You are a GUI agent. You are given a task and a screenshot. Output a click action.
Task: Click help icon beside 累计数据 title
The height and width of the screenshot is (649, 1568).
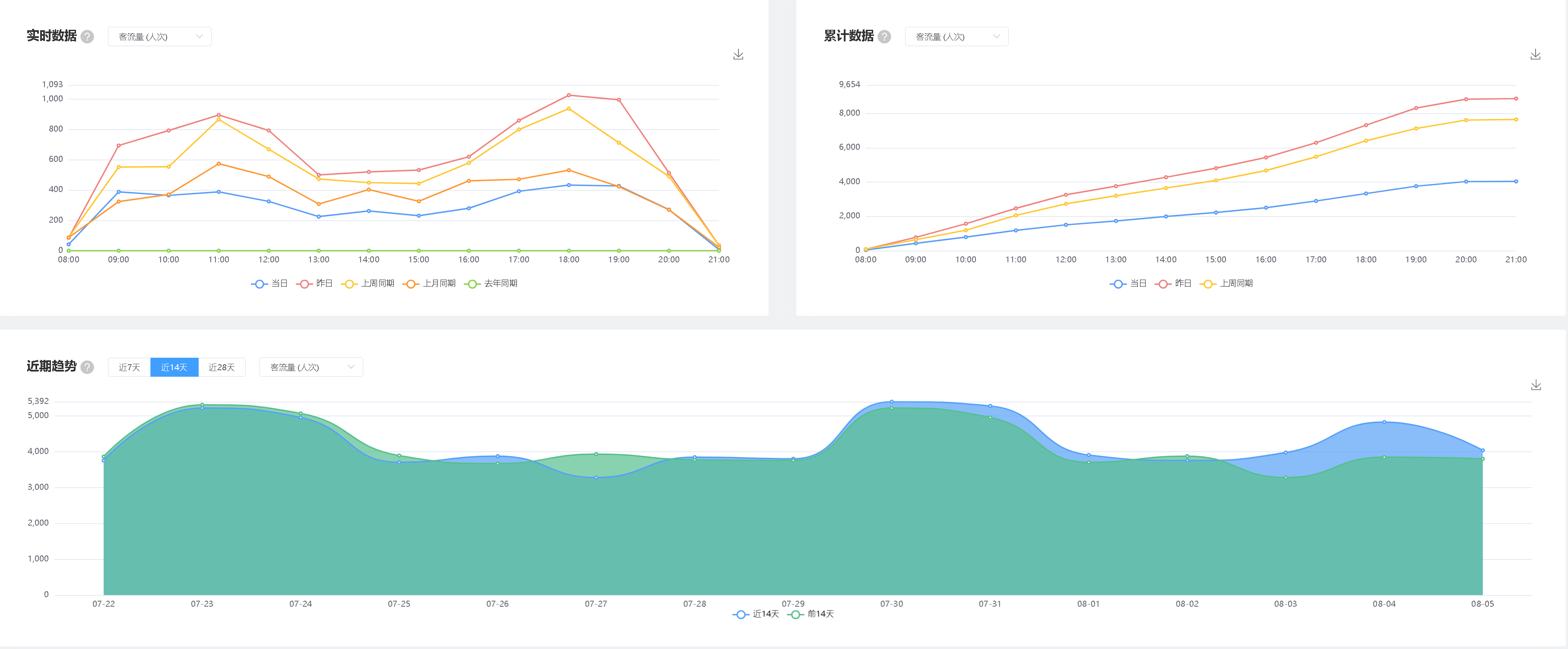tap(884, 37)
